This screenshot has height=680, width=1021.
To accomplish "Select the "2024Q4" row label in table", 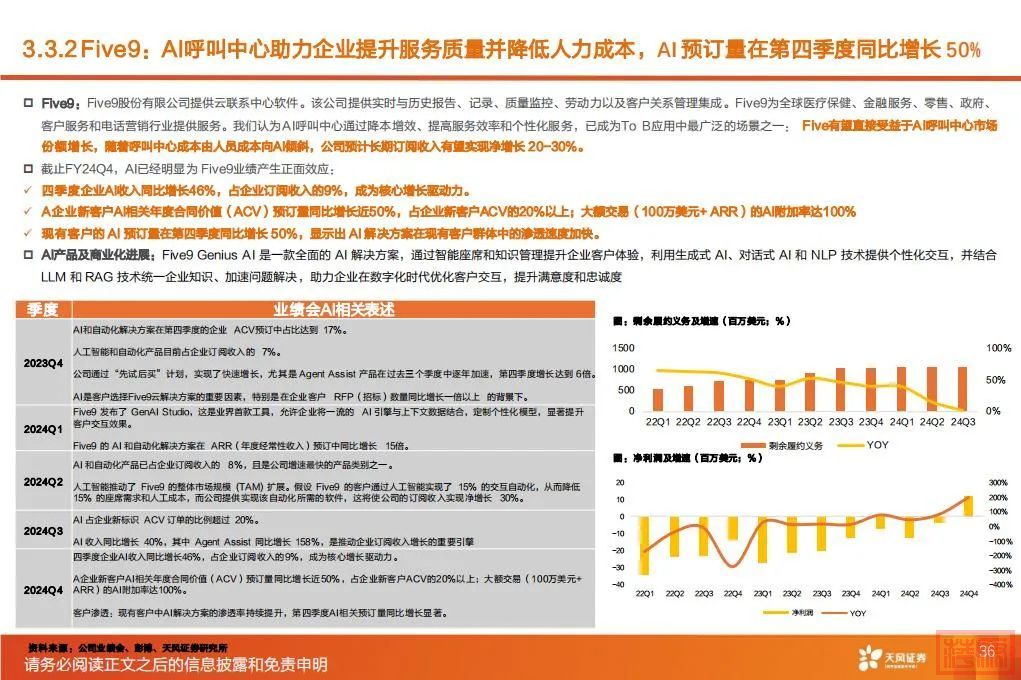I will [x=43, y=590].
